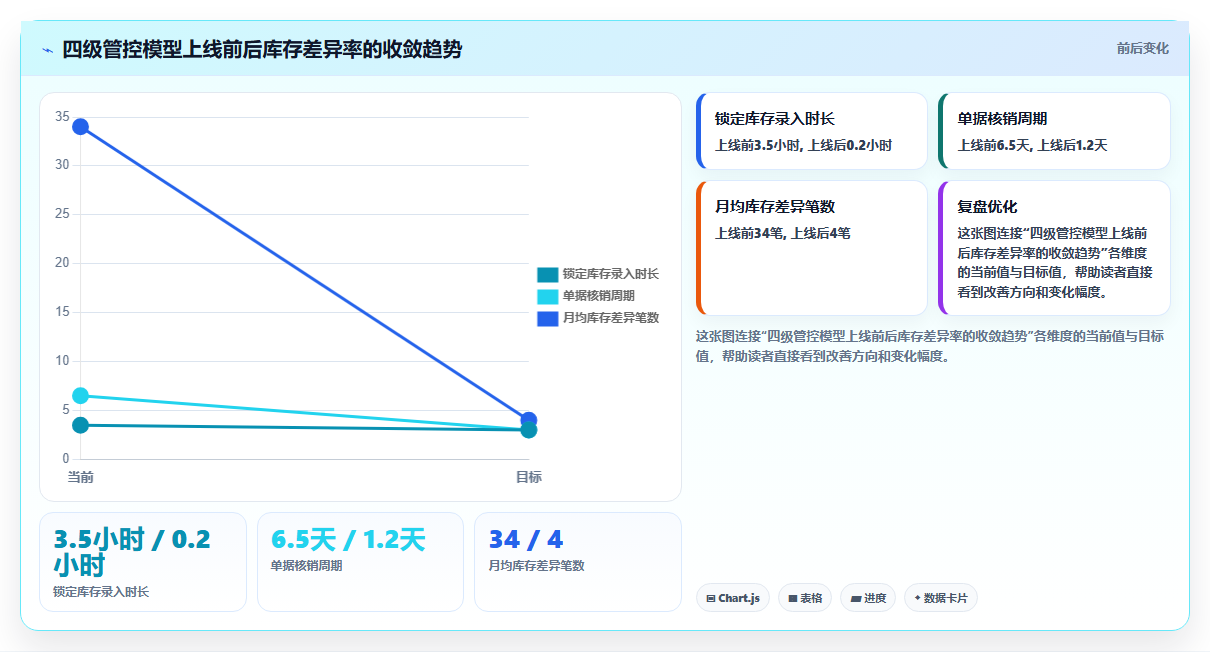The height and width of the screenshot is (652, 1210).
Task: Click the 锁定库存录入时长 caption under the stat
Action: pyautogui.click(x=101, y=592)
